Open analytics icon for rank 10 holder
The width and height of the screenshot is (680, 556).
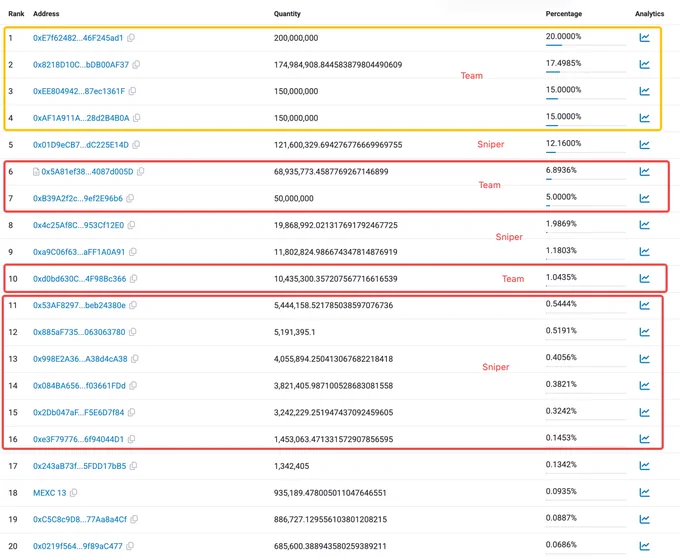pos(644,278)
